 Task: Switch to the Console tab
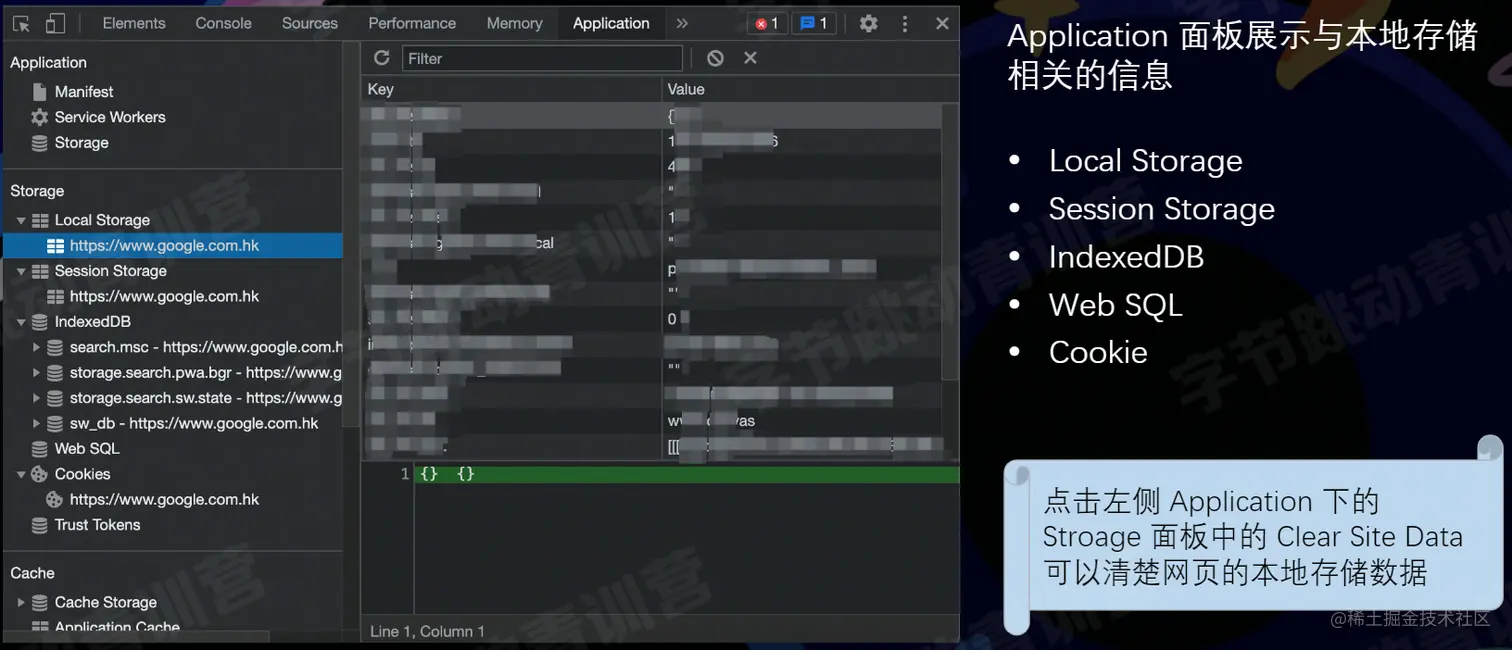[x=223, y=23]
